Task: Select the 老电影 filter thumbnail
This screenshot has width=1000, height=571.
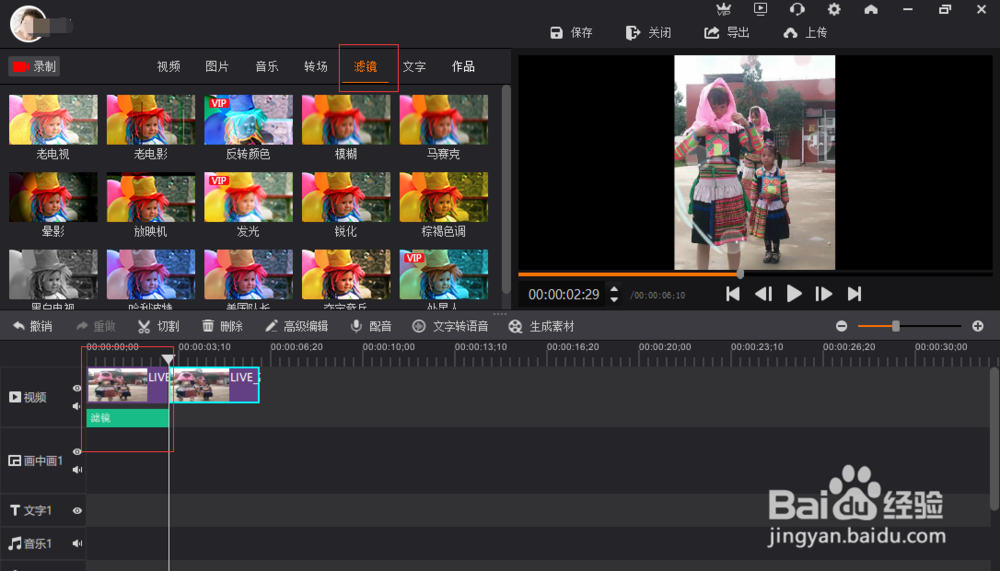Action: pos(151,120)
